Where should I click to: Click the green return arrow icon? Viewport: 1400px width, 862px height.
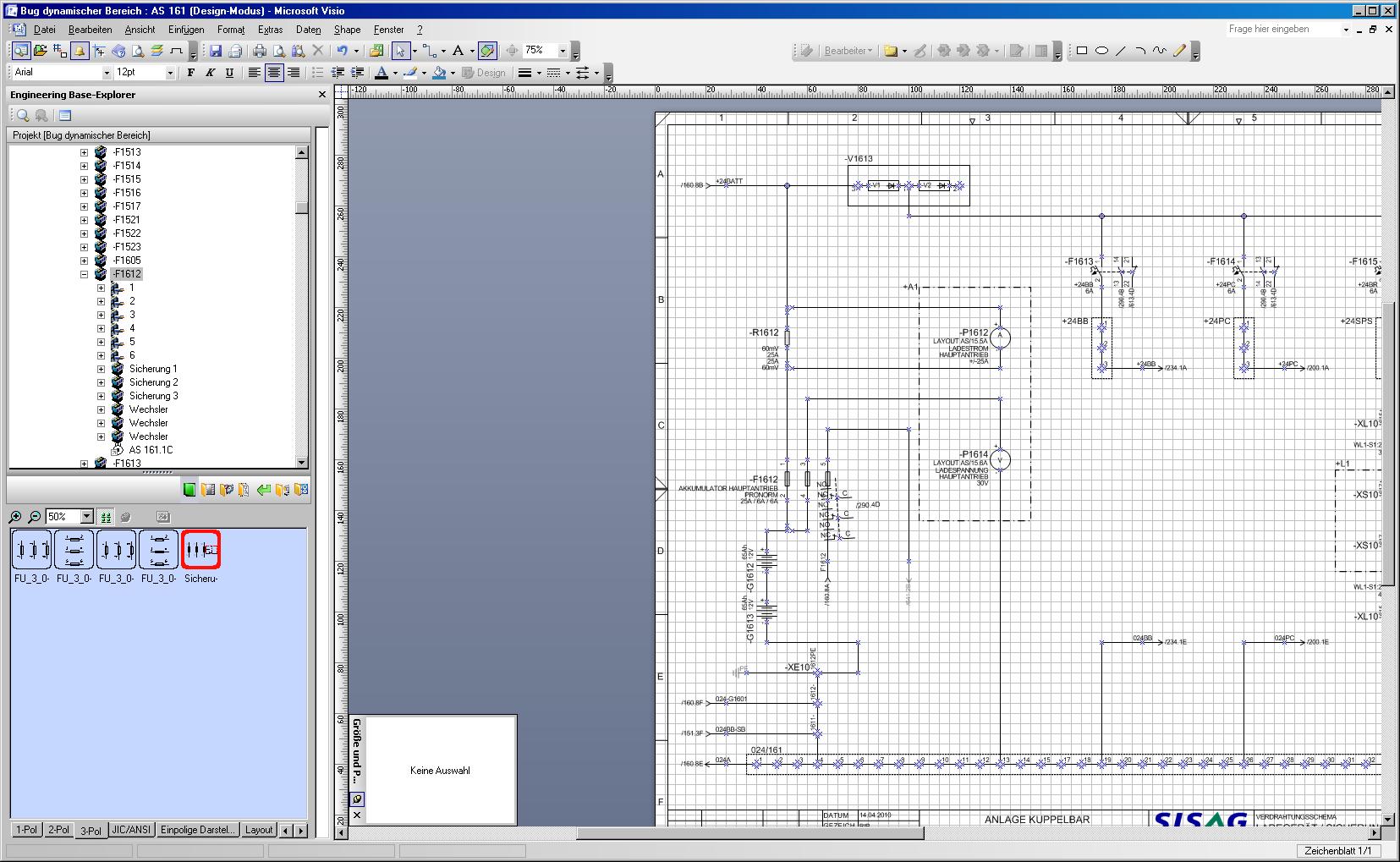pyautogui.click(x=264, y=490)
